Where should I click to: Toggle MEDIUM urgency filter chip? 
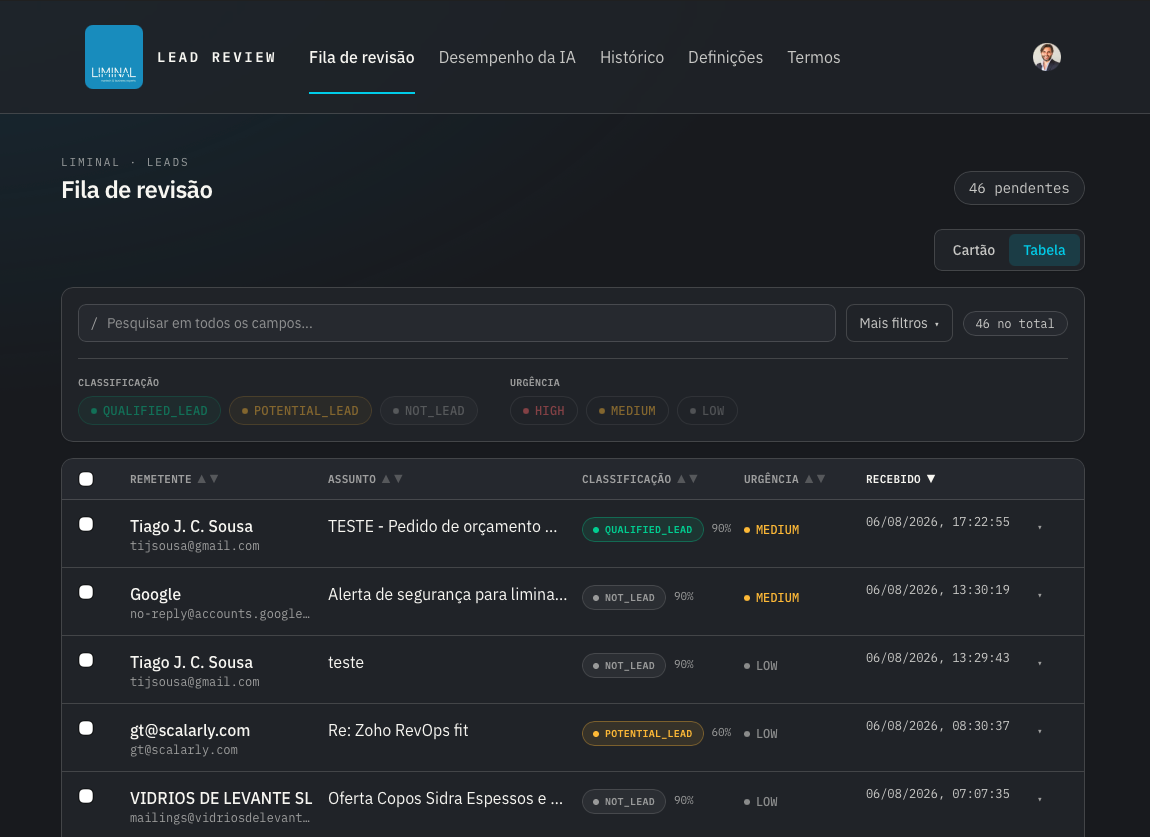(x=627, y=411)
